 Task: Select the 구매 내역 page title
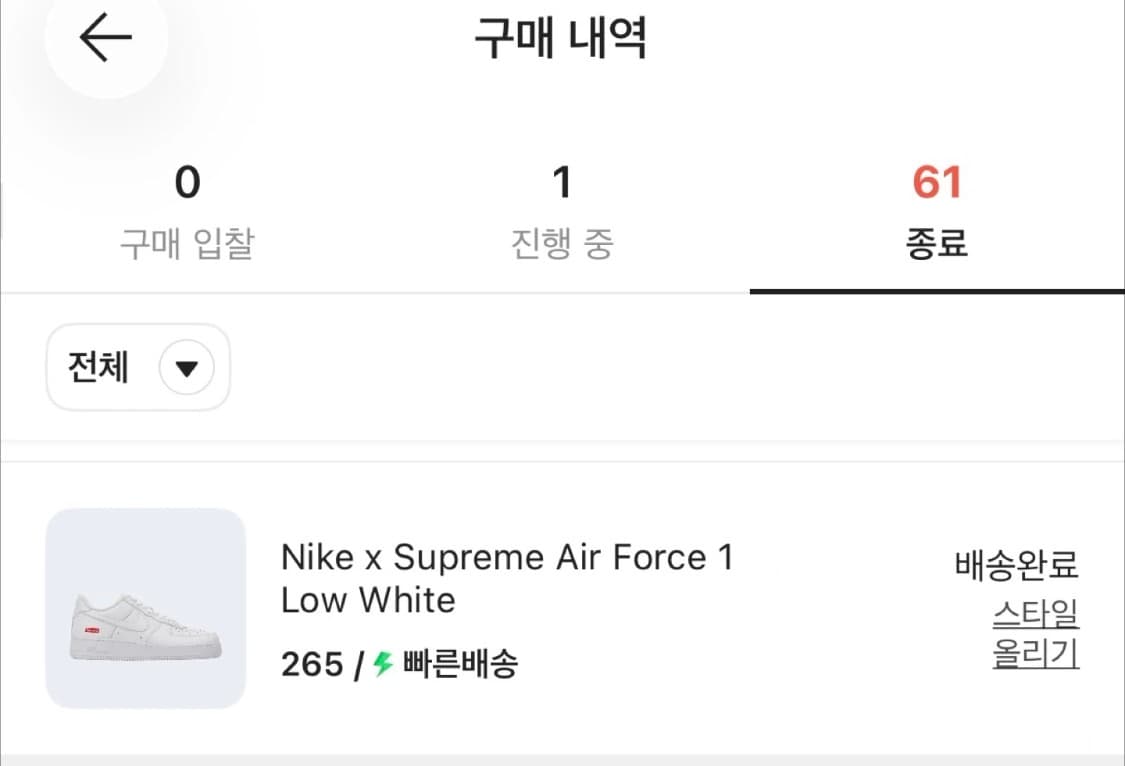coord(562,38)
